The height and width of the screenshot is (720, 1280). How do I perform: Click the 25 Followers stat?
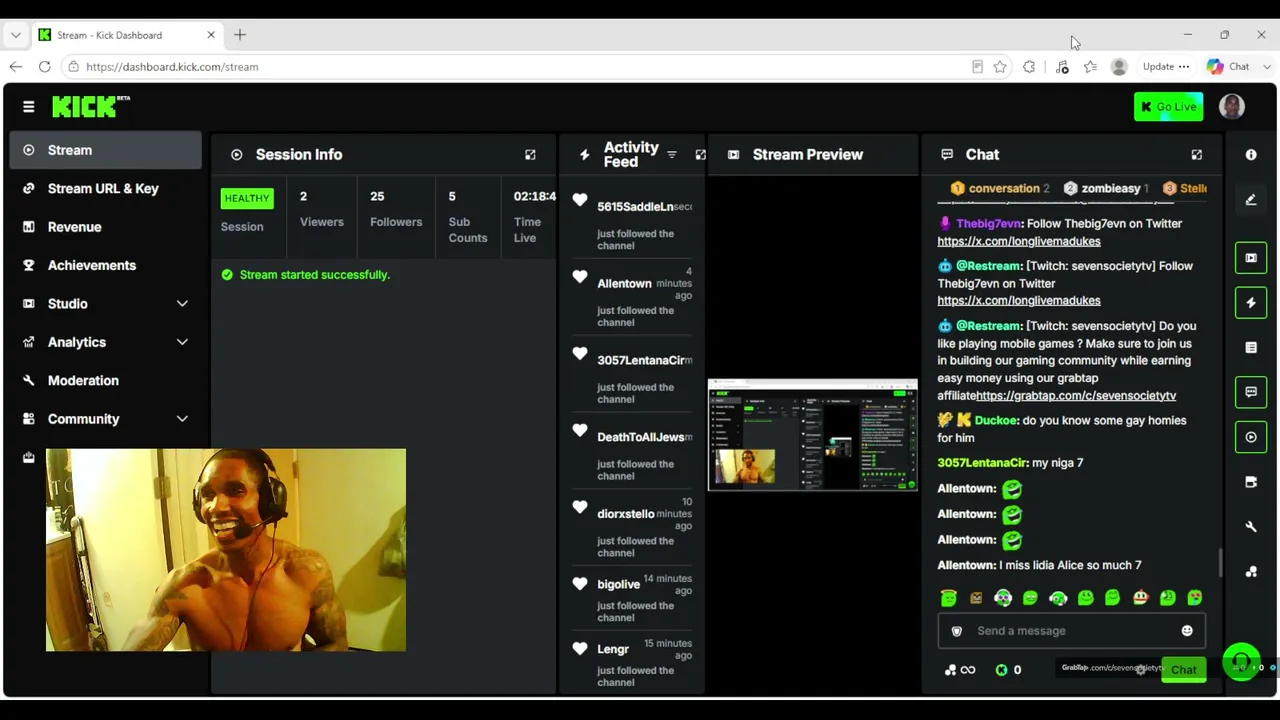396,208
